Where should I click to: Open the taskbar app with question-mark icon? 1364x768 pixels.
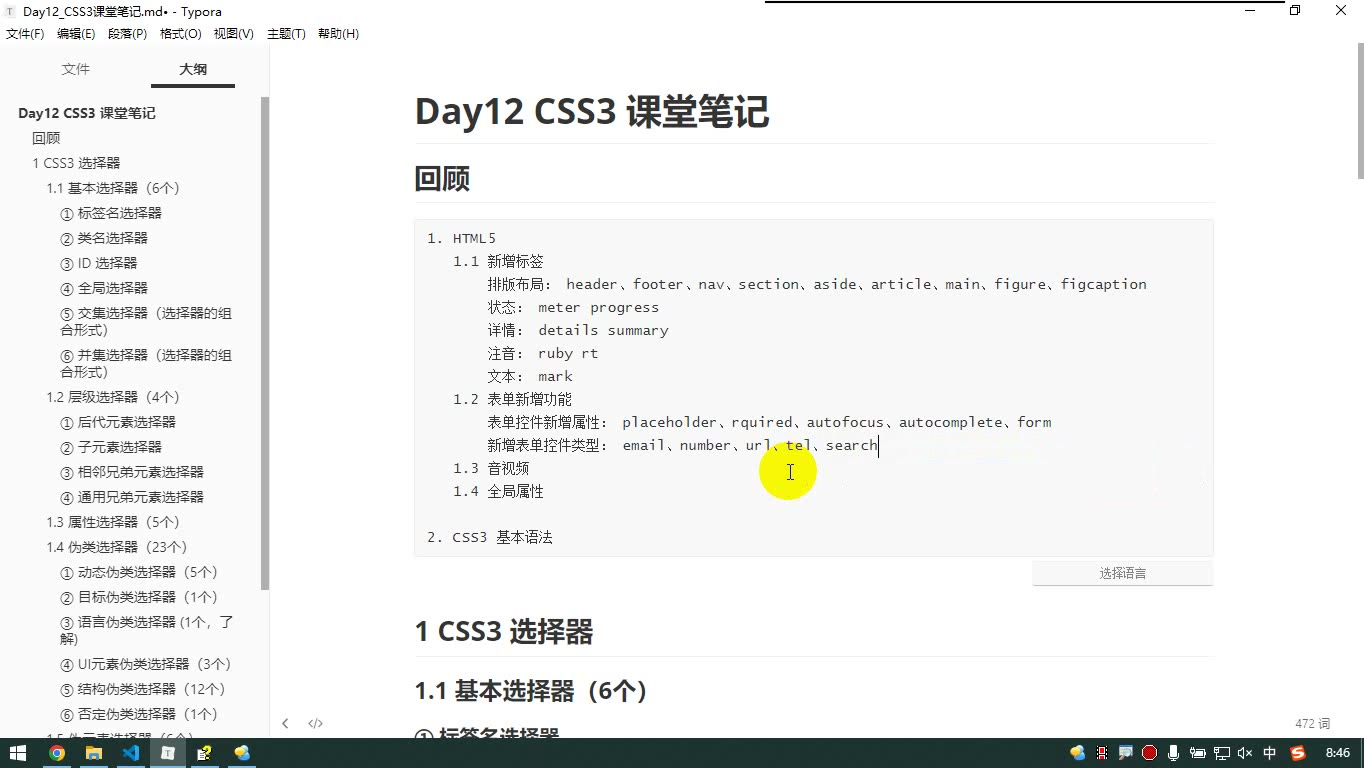205,753
